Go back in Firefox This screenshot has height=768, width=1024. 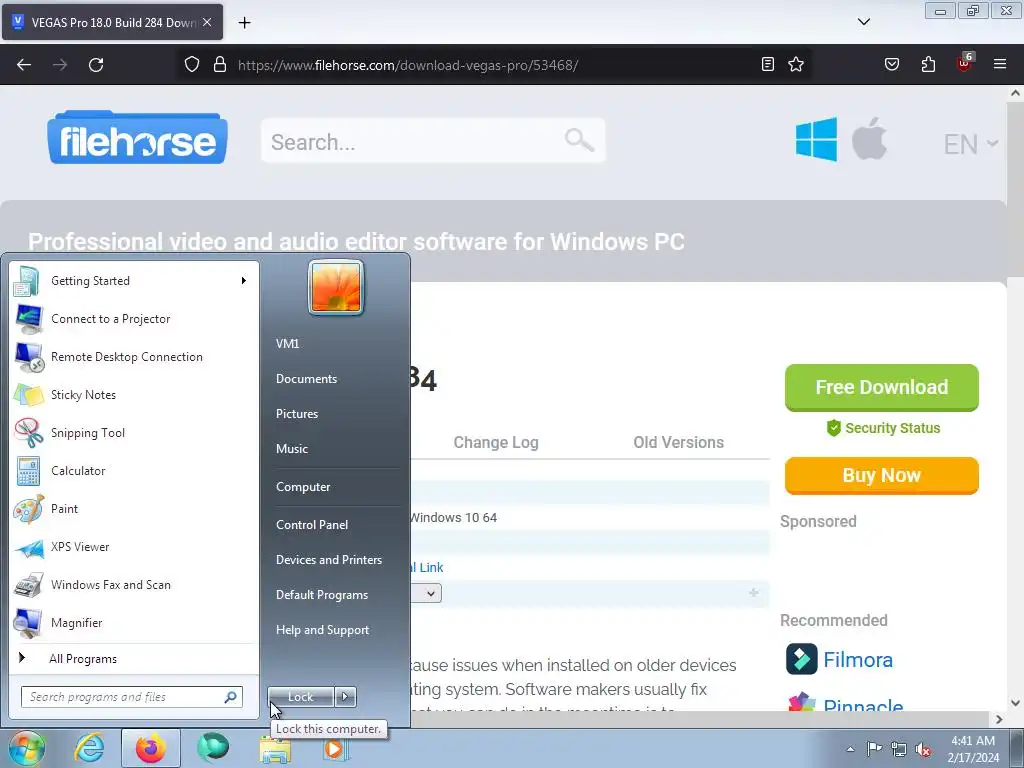pos(24,65)
